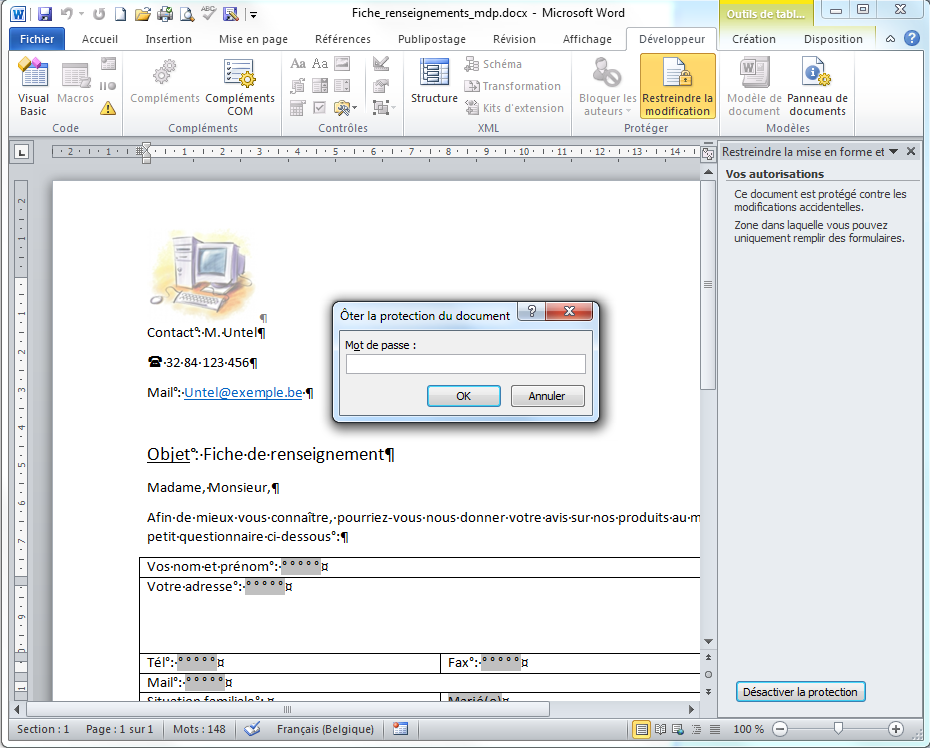
Task: Click the Mots : 148 word count
Action: pyautogui.click(x=199, y=729)
